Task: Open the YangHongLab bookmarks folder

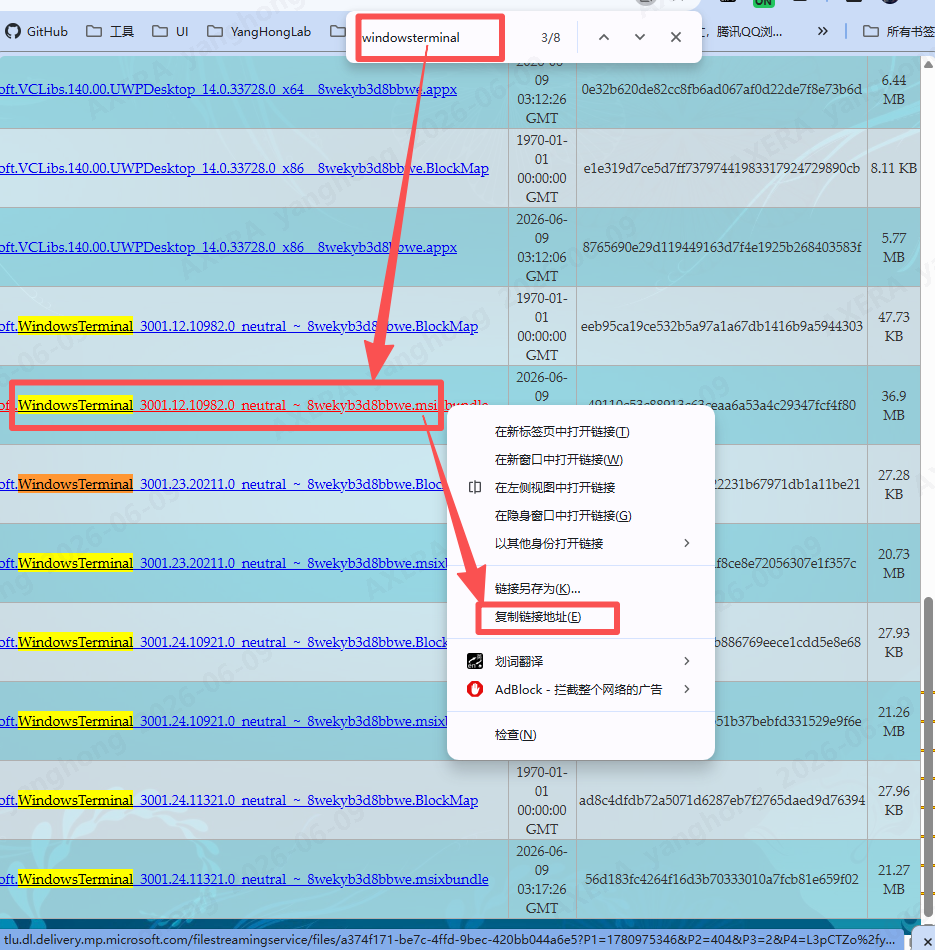Action: click(259, 32)
